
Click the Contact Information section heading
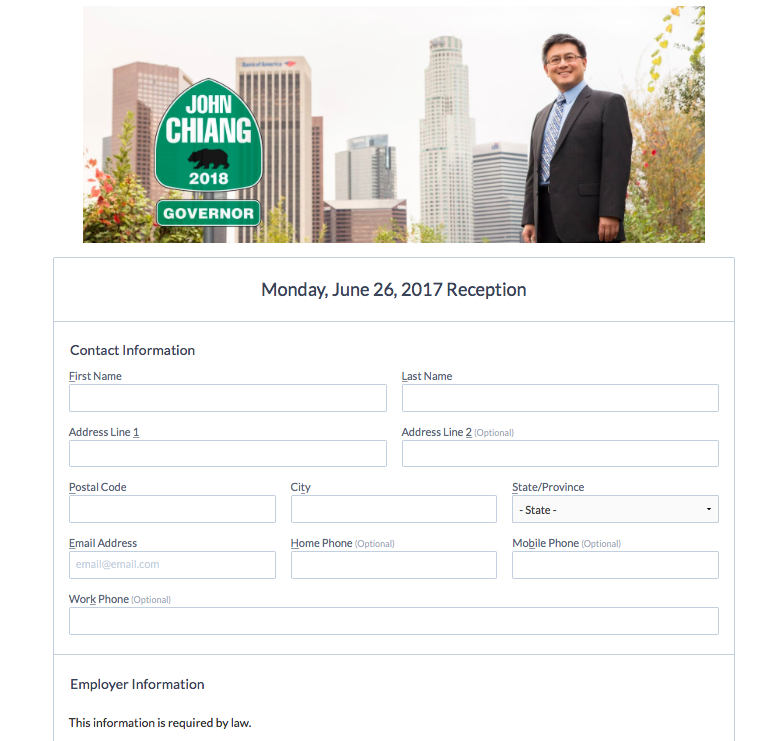coord(133,350)
